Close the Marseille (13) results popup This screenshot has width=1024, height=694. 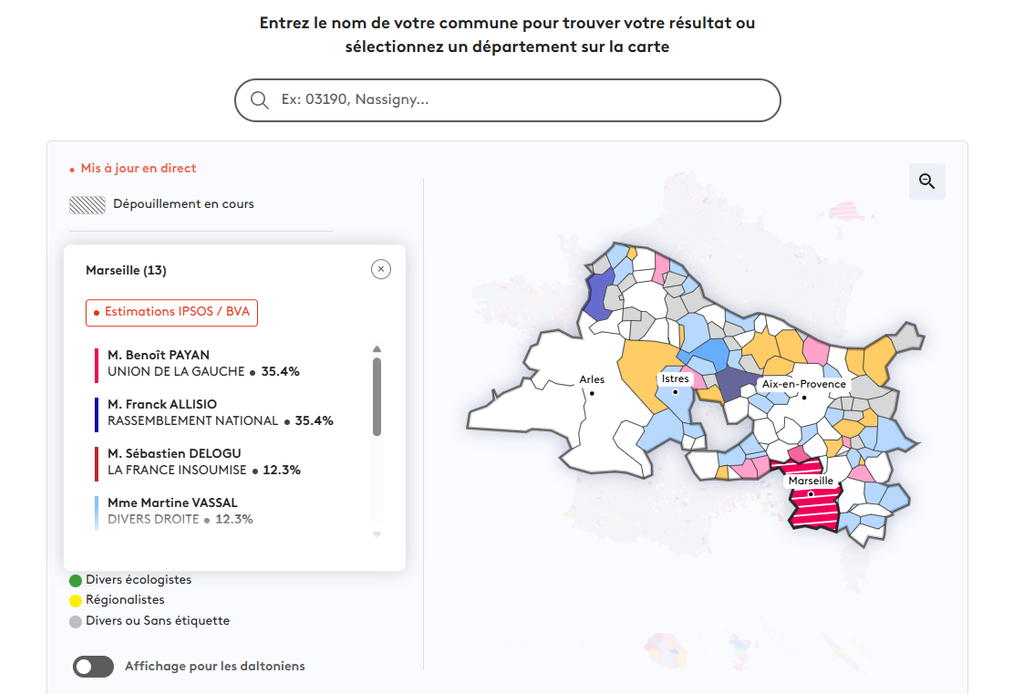pyautogui.click(x=380, y=269)
